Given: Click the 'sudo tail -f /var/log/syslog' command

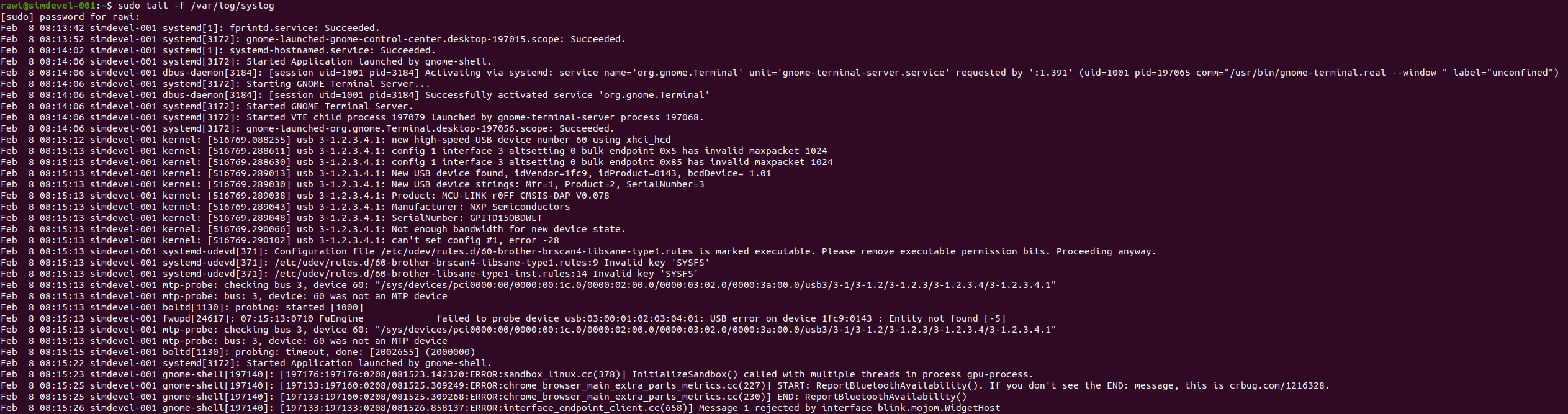Looking at the screenshot, I should coord(196,6).
